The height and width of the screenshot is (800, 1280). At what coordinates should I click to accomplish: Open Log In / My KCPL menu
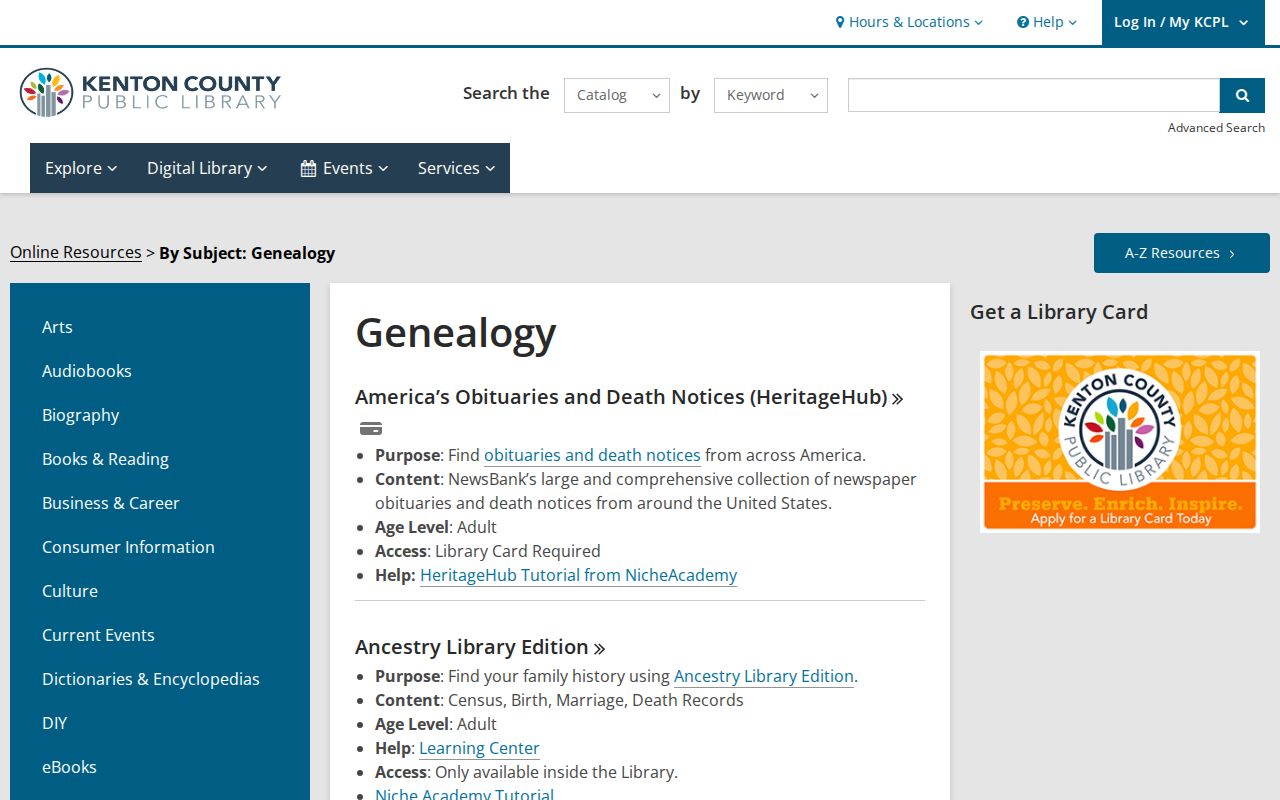click(x=1183, y=22)
